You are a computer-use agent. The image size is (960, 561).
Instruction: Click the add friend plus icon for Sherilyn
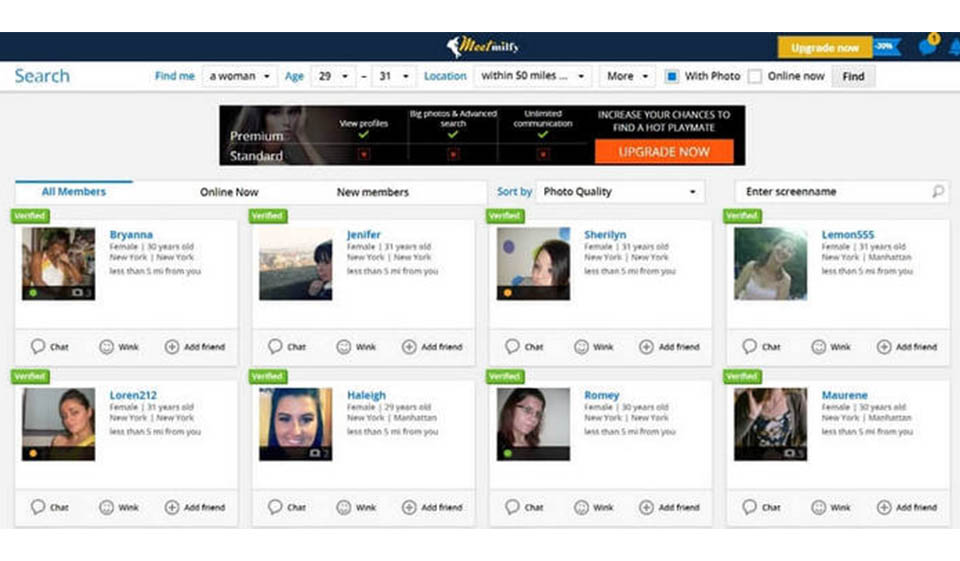click(646, 347)
